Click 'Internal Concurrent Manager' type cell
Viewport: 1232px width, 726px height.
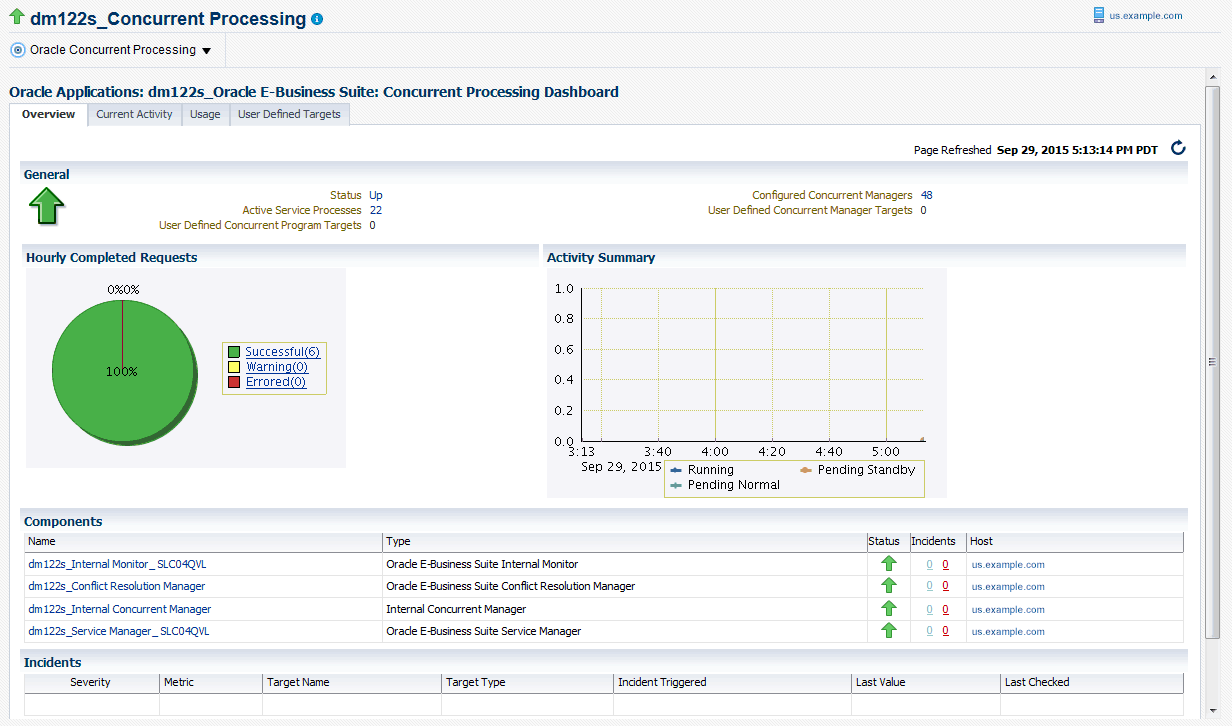pyautogui.click(x=625, y=609)
